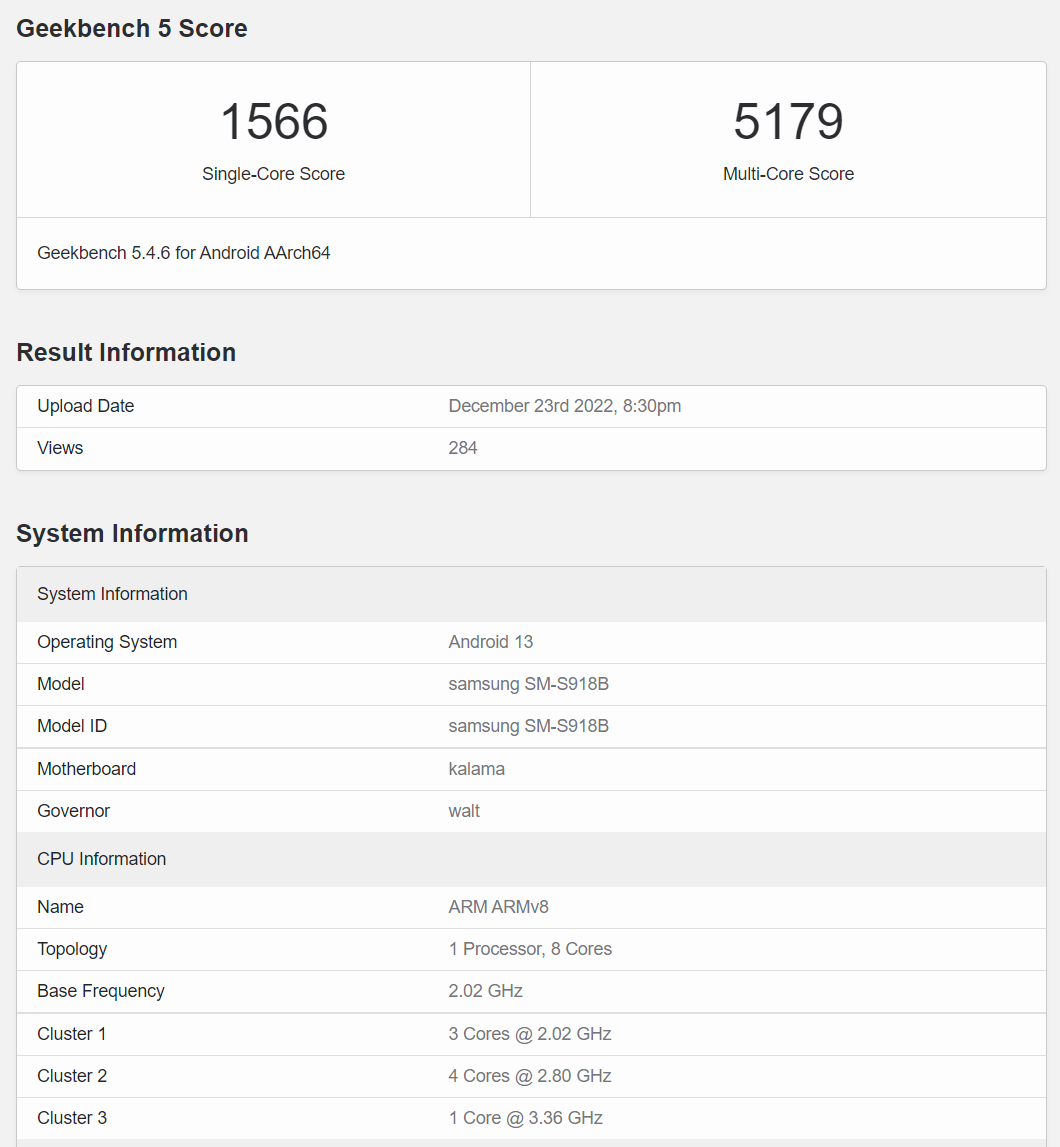Click the Topology value 1 Processor, 8 Cores
Viewport: 1060px width, 1147px height.
click(x=530, y=949)
